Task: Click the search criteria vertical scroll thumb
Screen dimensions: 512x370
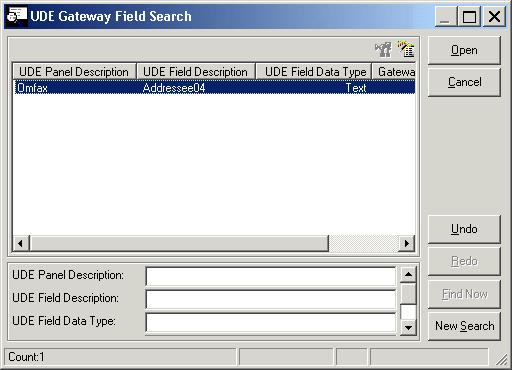Action: point(408,294)
